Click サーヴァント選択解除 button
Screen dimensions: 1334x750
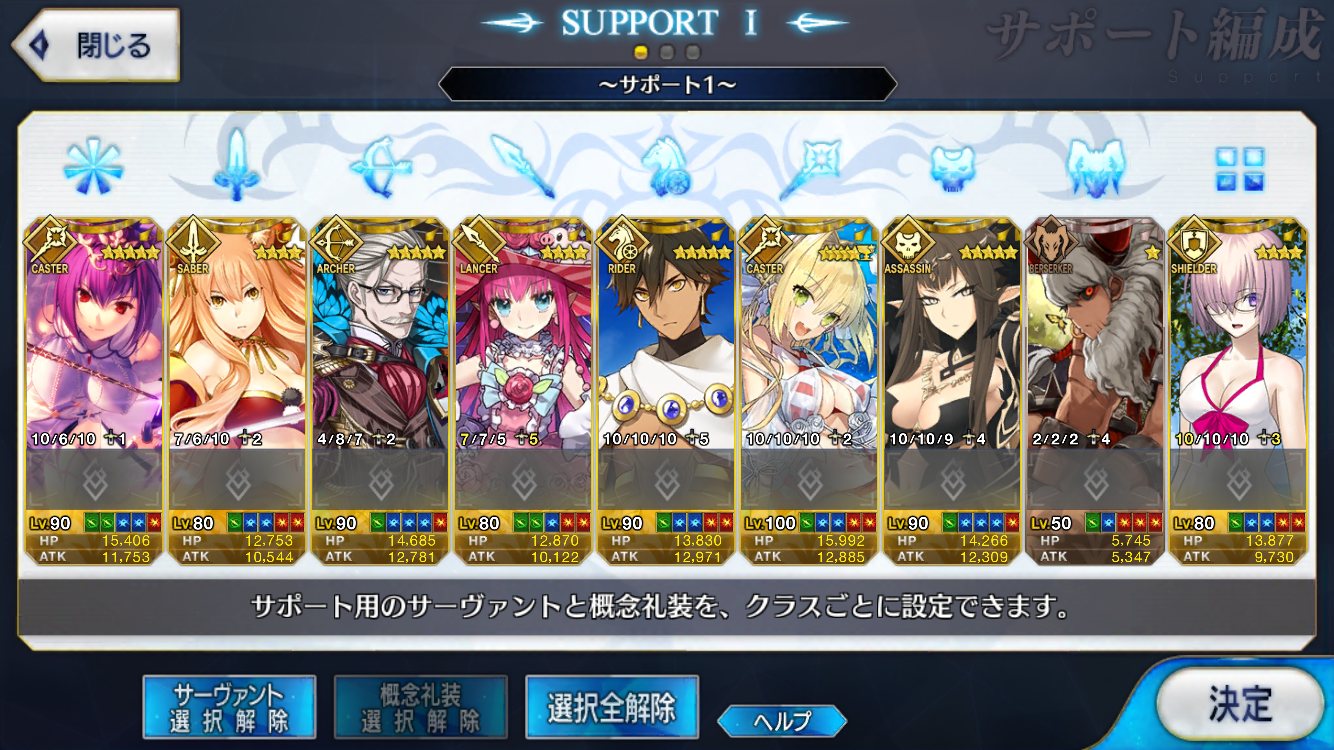229,708
